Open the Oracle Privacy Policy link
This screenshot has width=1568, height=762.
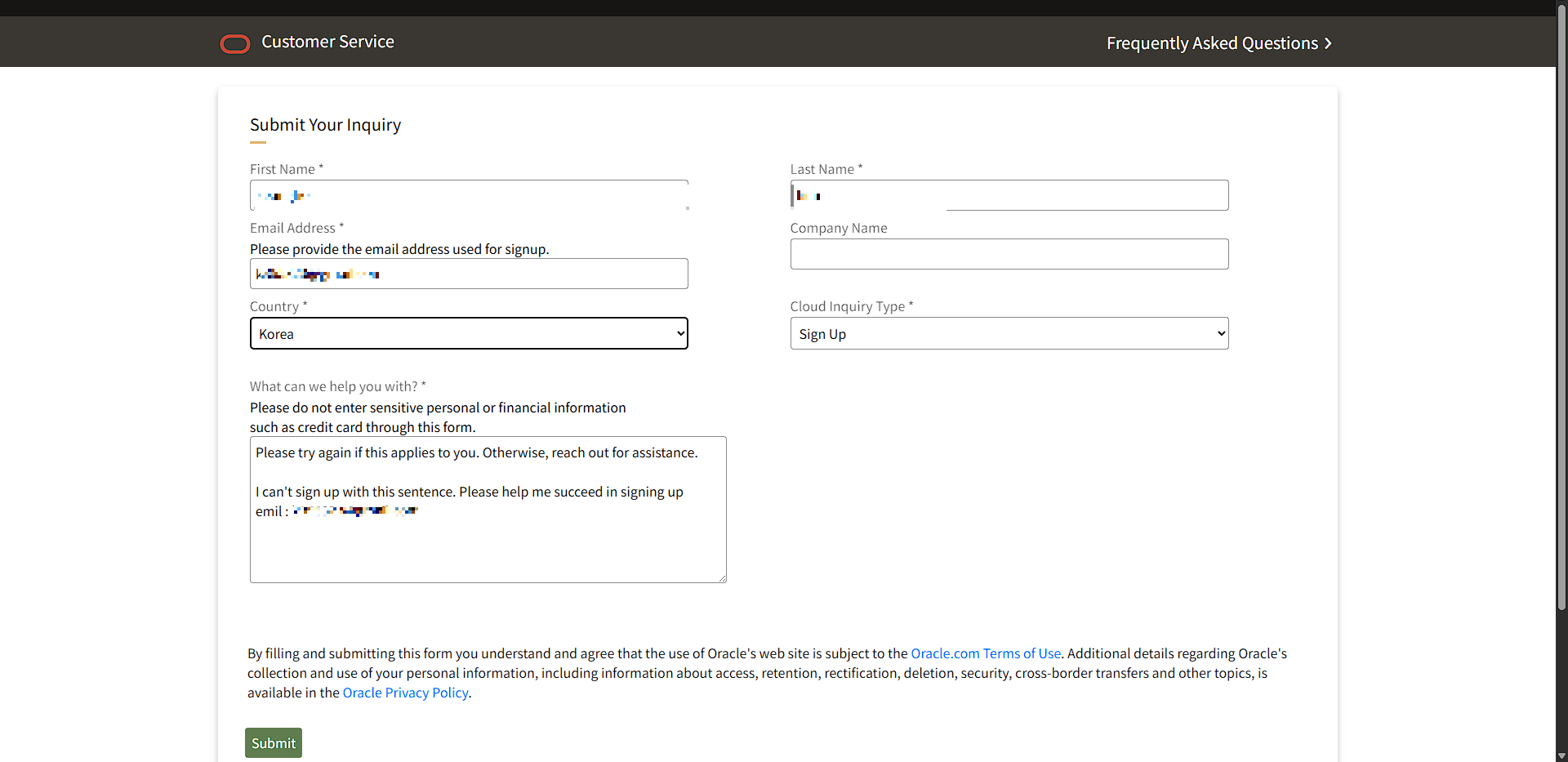point(405,693)
